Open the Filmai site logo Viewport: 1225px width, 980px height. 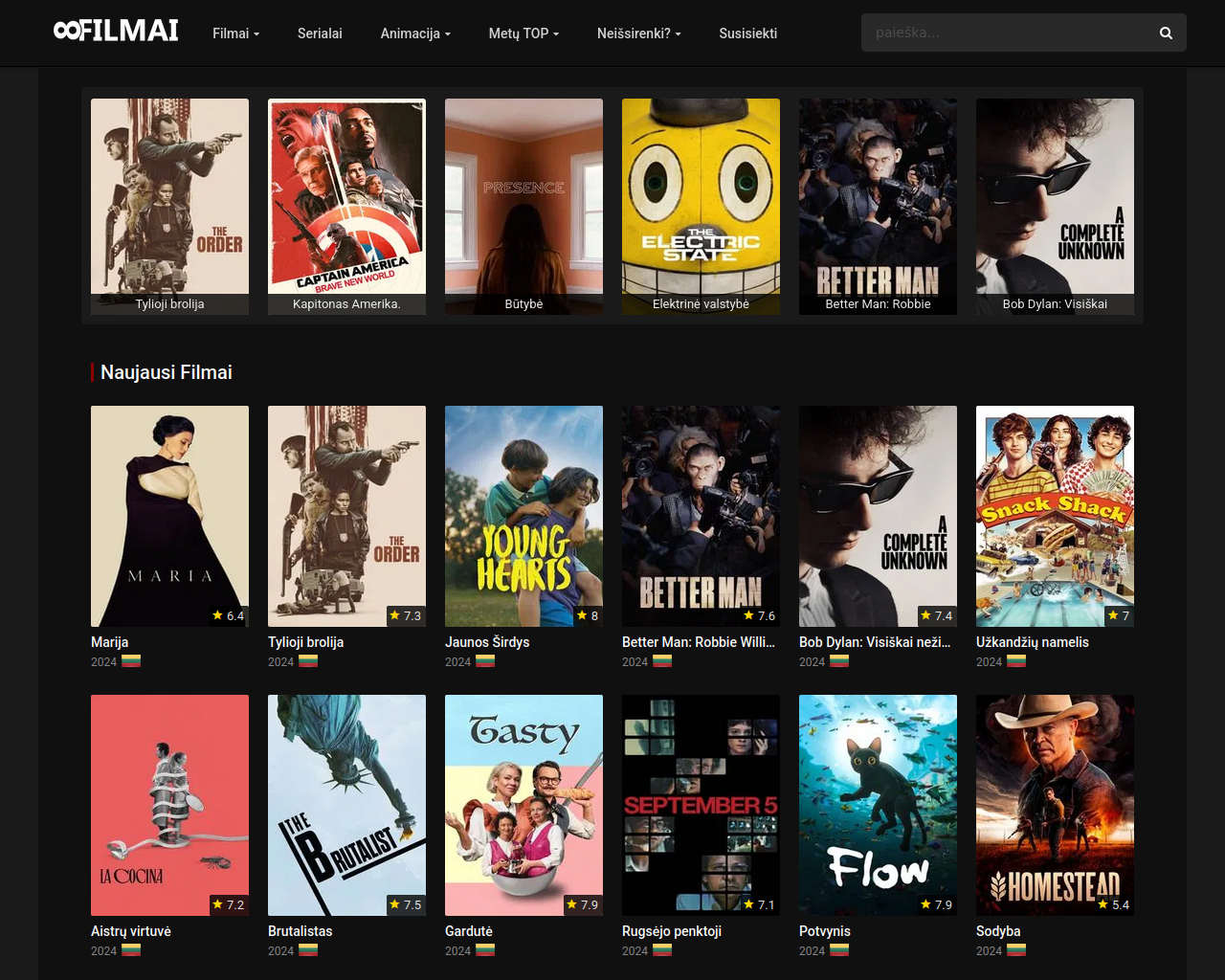click(x=116, y=32)
